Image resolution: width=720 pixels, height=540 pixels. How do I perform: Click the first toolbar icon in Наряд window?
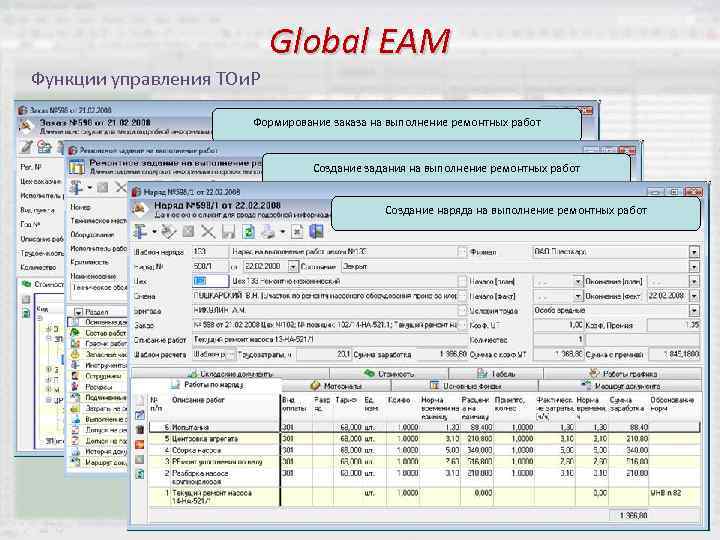141,231
